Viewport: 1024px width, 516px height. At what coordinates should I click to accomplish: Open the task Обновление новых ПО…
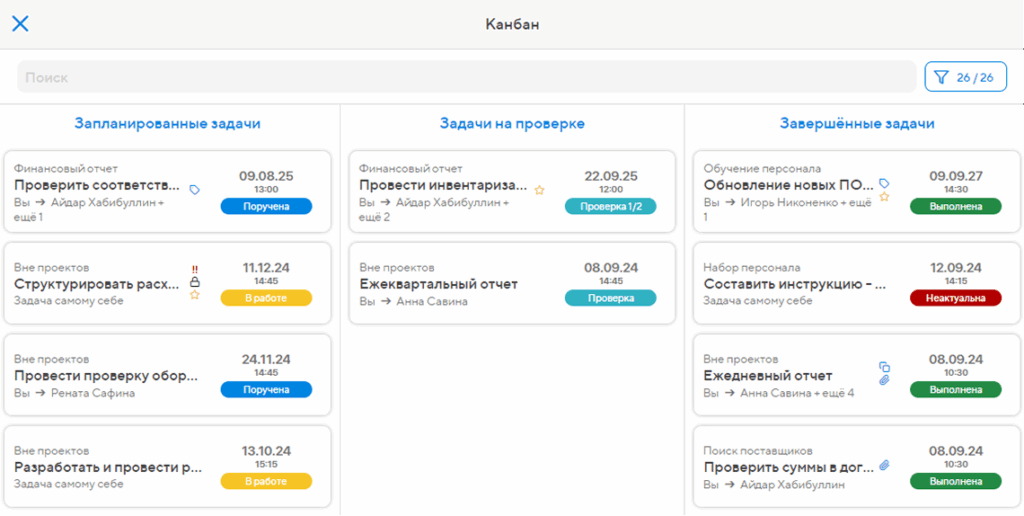(x=788, y=185)
